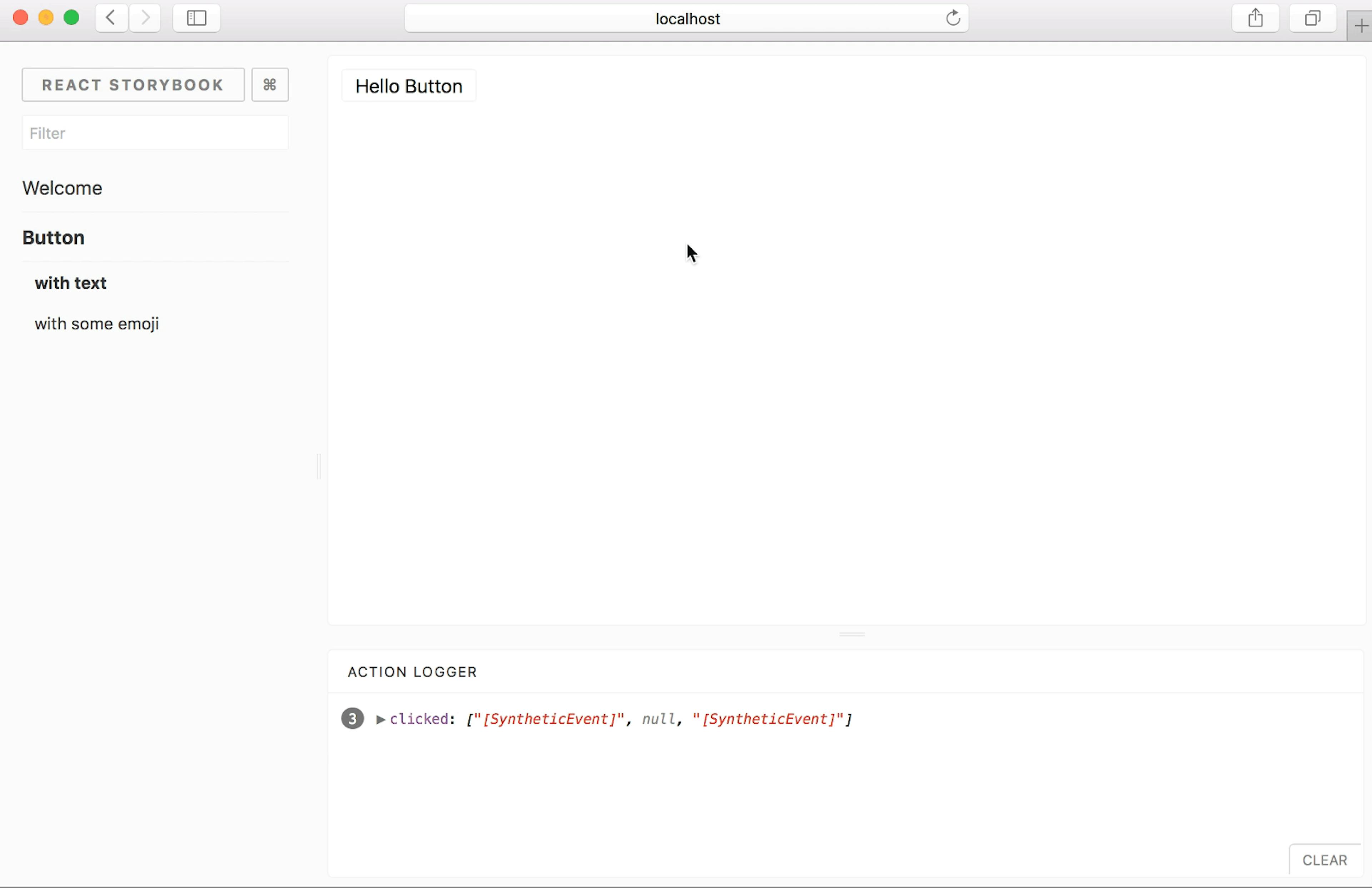Show all tabs overview icon
Screen dimensions: 1372x888
pos(1312,19)
